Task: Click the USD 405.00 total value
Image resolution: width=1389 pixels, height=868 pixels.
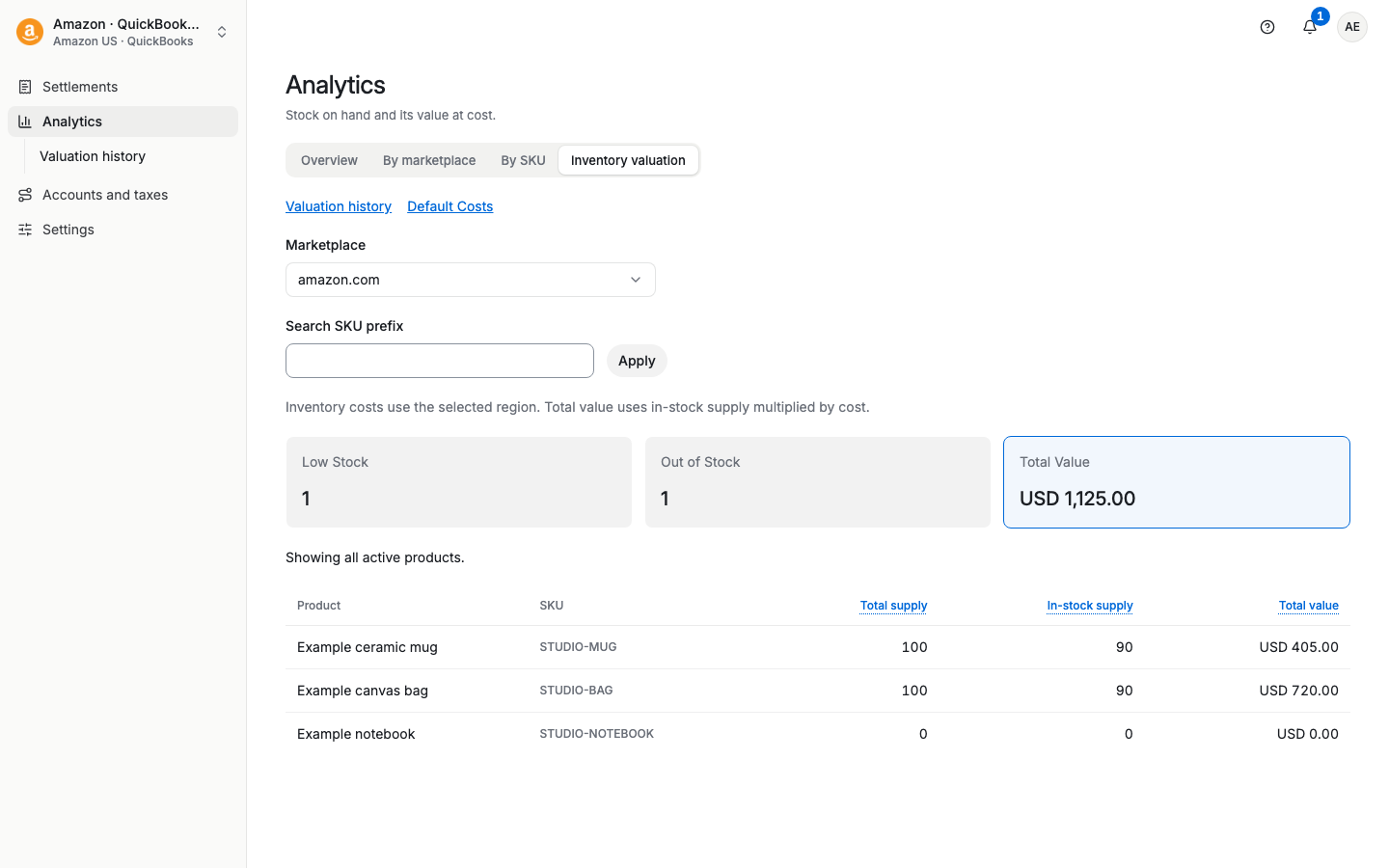Action: point(1298,647)
